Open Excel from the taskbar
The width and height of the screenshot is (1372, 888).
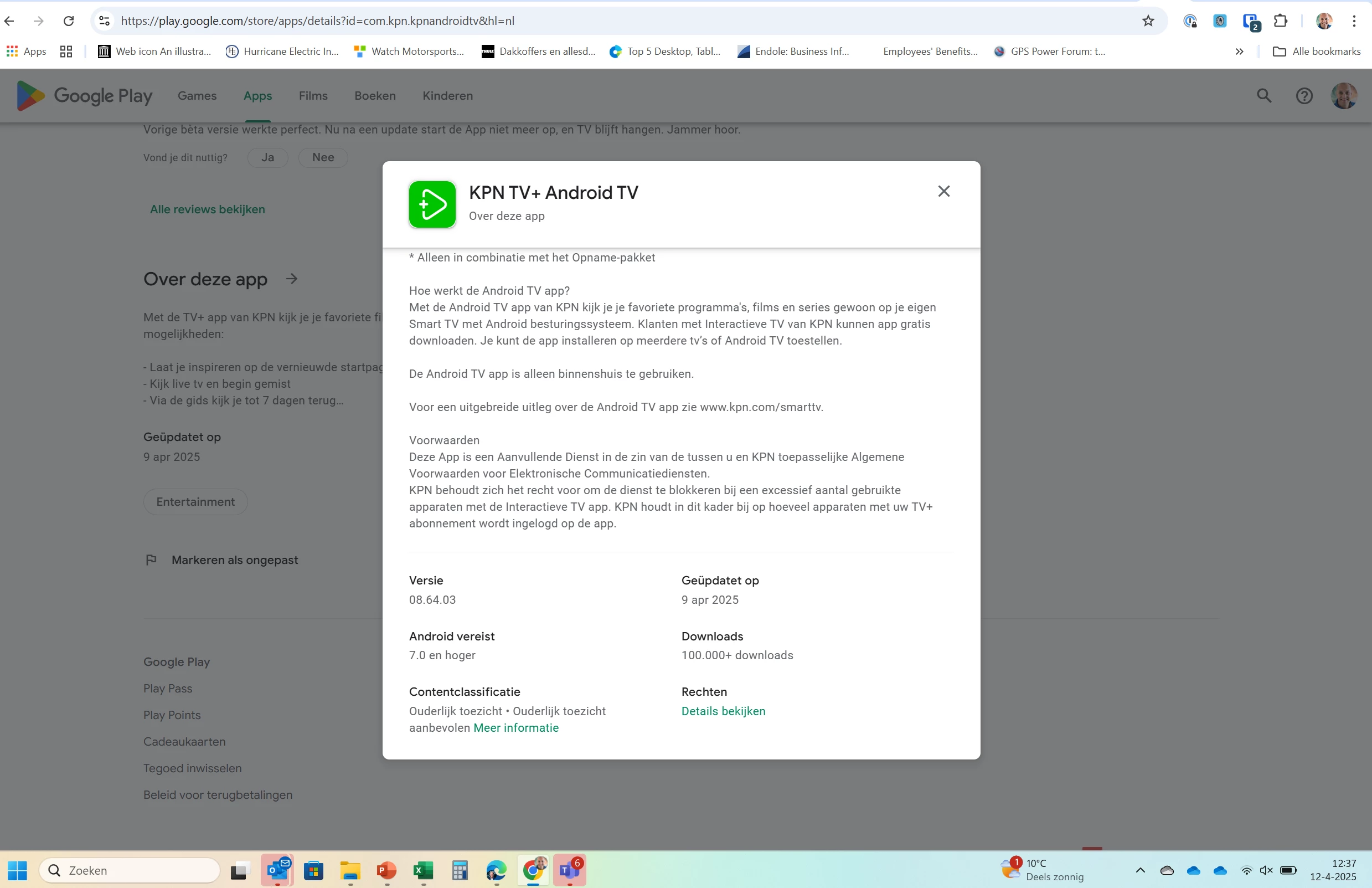coord(423,870)
